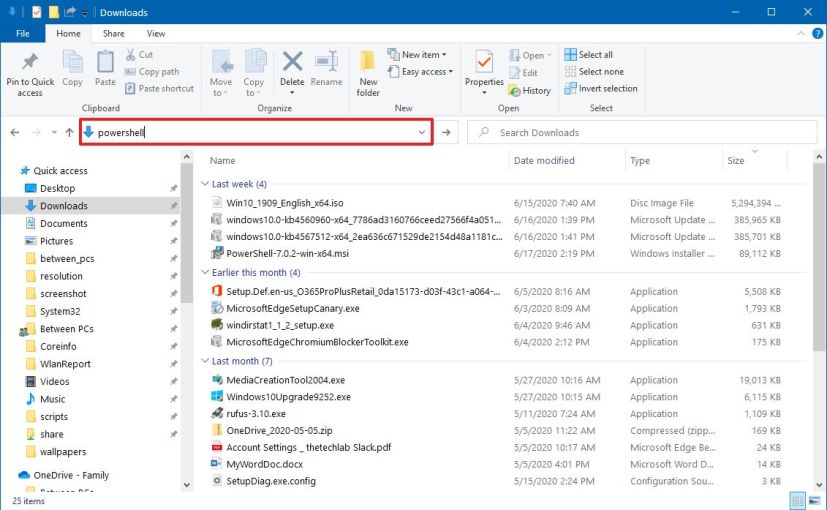The width and height of the screenshot is (827, 510).
Task: Sort by the Type column header
Action: [x=640, y=160]
